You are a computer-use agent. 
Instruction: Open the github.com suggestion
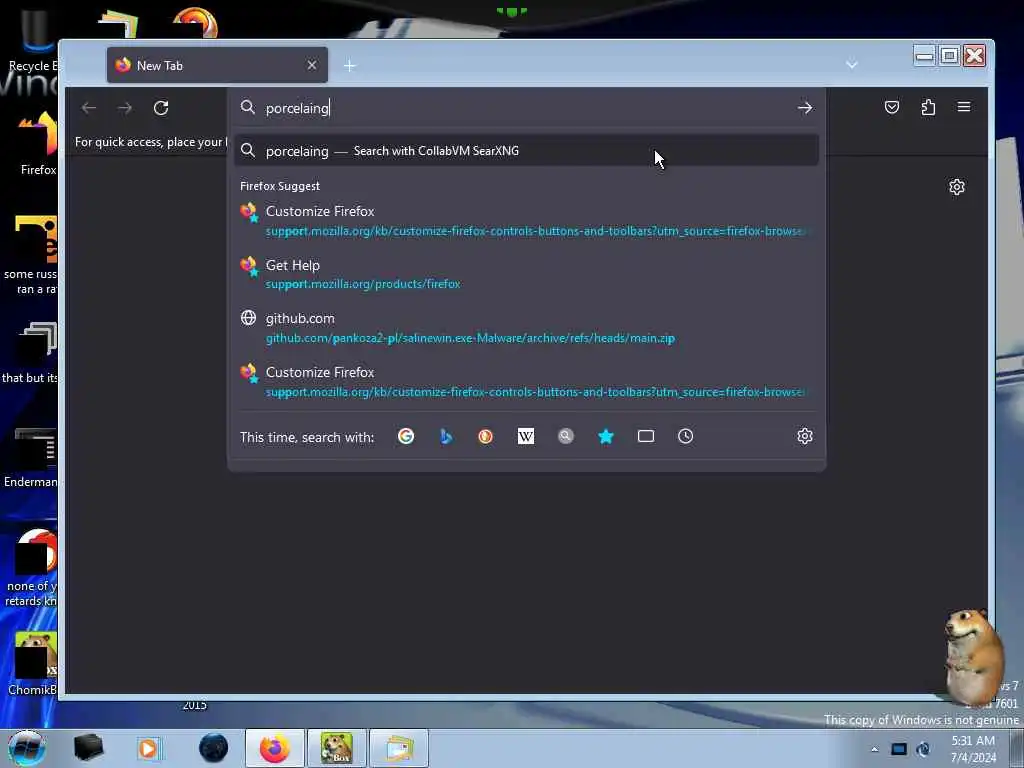click(x=526, y=328)
